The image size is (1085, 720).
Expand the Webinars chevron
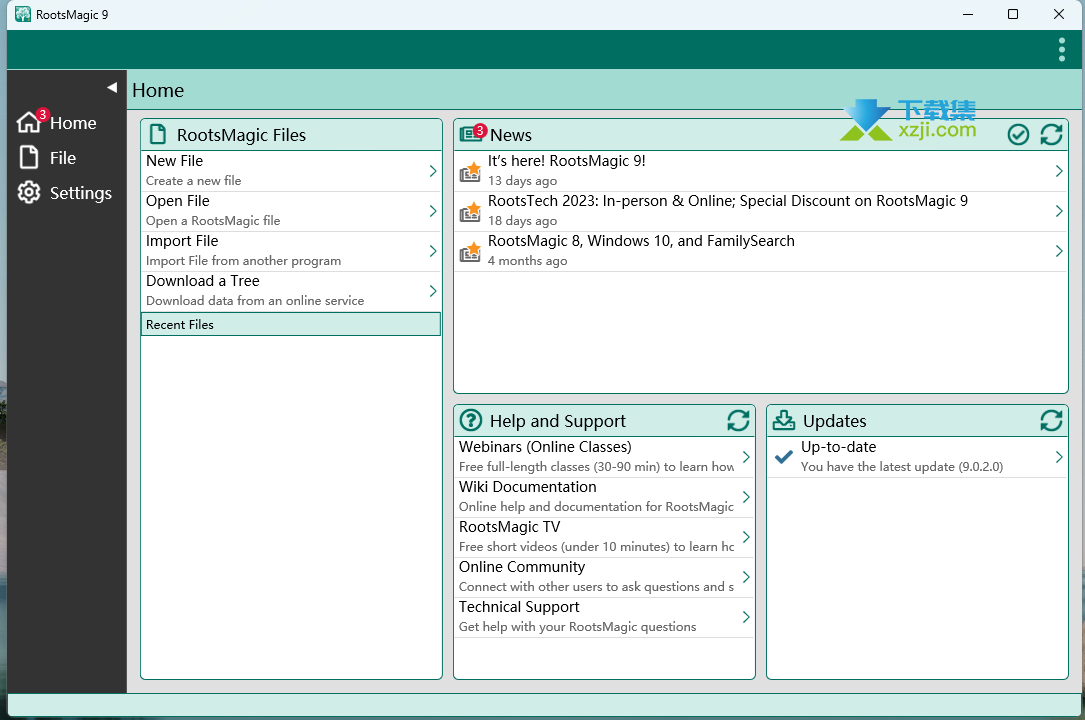click(746, 457)
